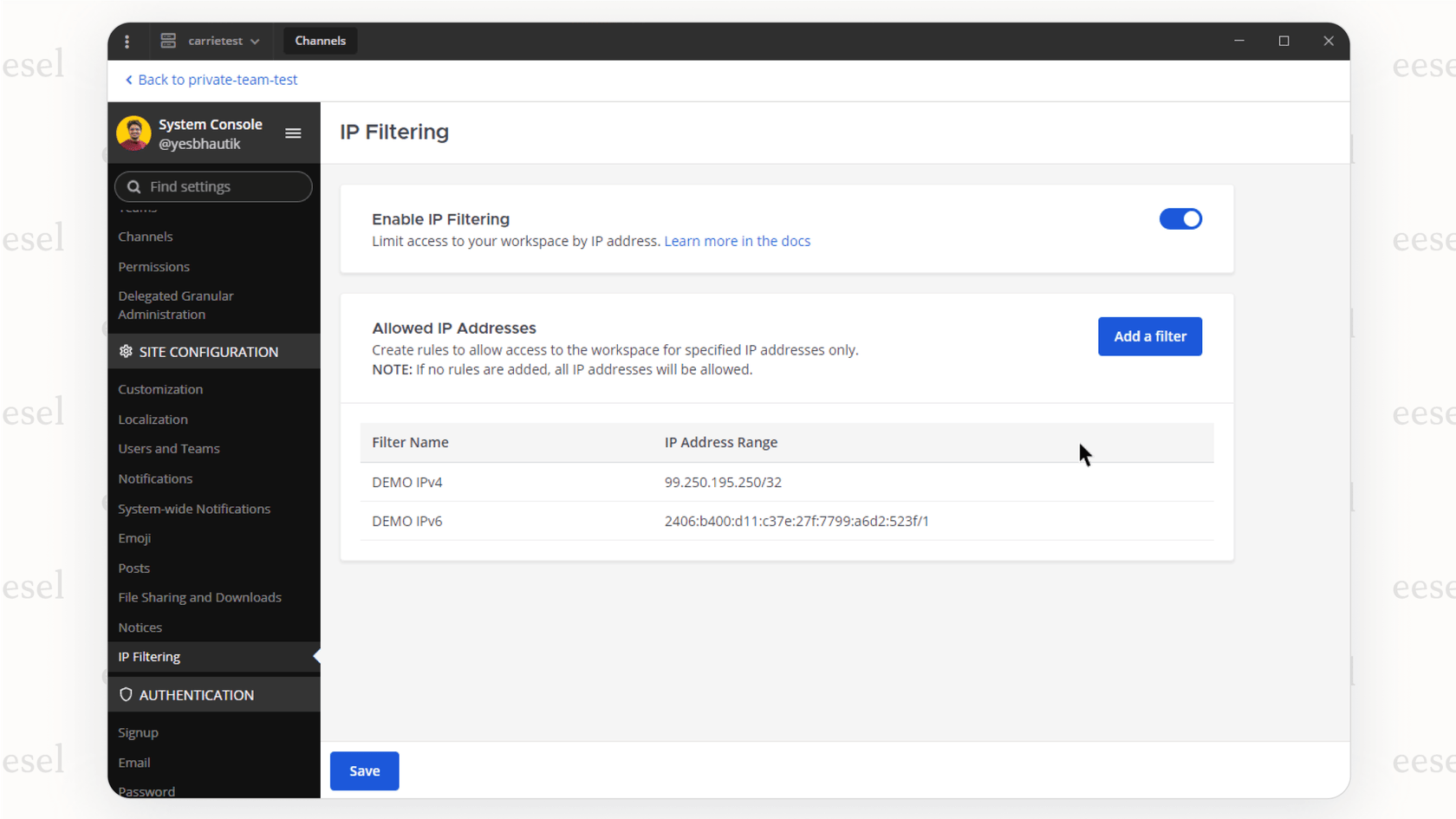
Task: Select Emoji in the sidebar
Action: coord(134,537)
